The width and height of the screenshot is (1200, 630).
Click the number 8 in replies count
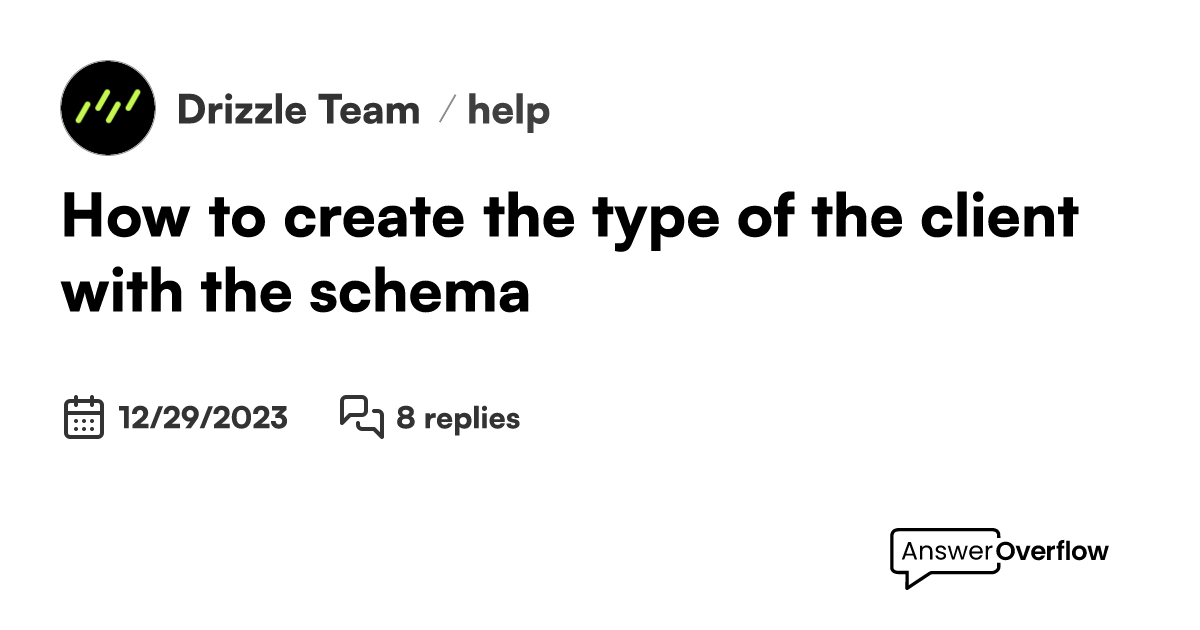(405, 417)
